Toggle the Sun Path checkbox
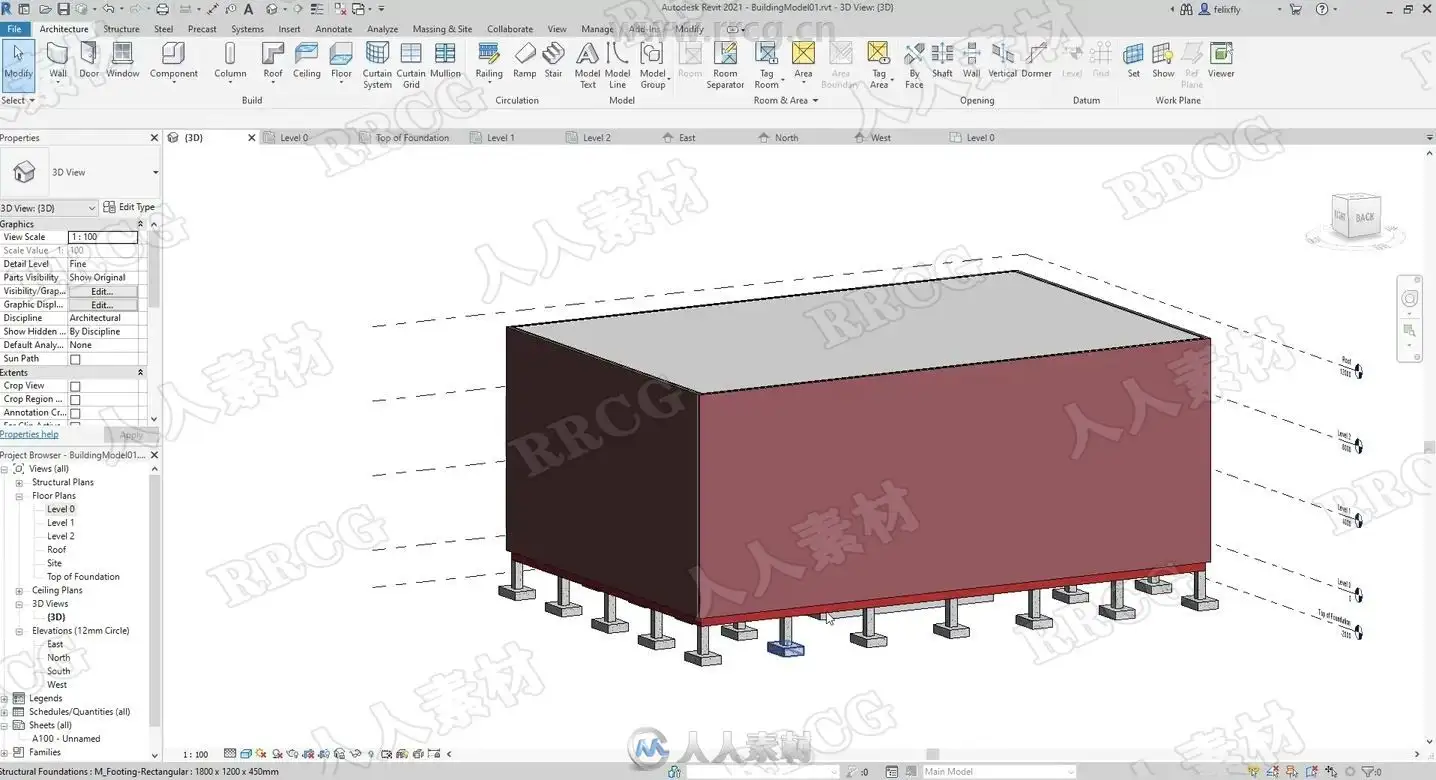 coord(75,359)
